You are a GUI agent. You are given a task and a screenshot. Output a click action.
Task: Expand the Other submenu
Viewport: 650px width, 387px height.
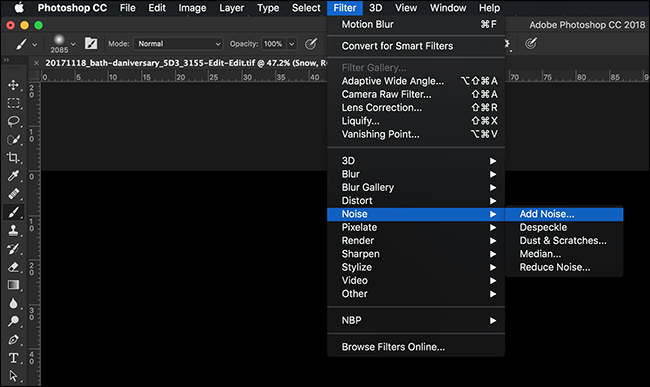tap(416, 293)
